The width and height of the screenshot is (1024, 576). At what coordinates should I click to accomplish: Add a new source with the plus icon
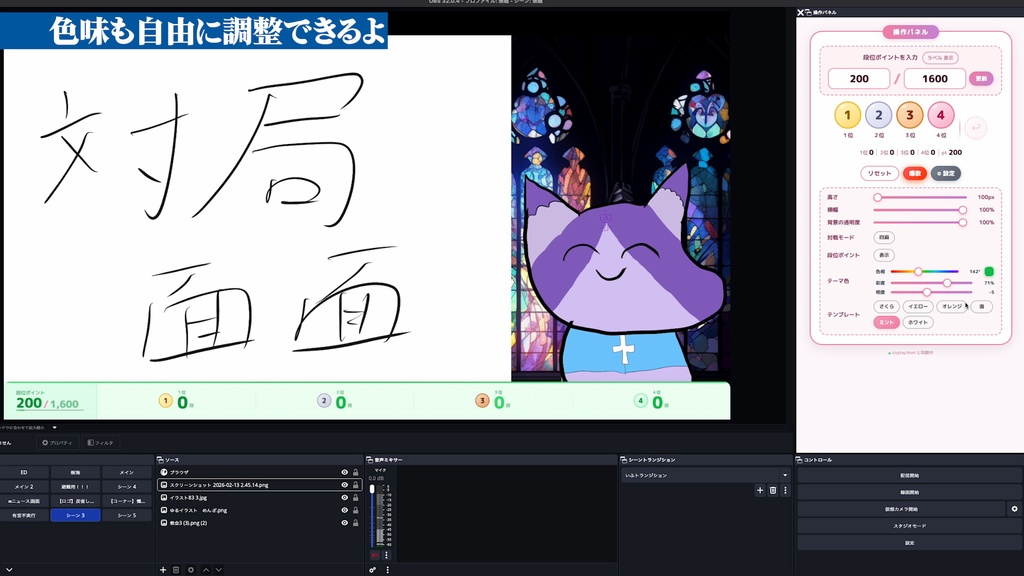pos(162,570)
